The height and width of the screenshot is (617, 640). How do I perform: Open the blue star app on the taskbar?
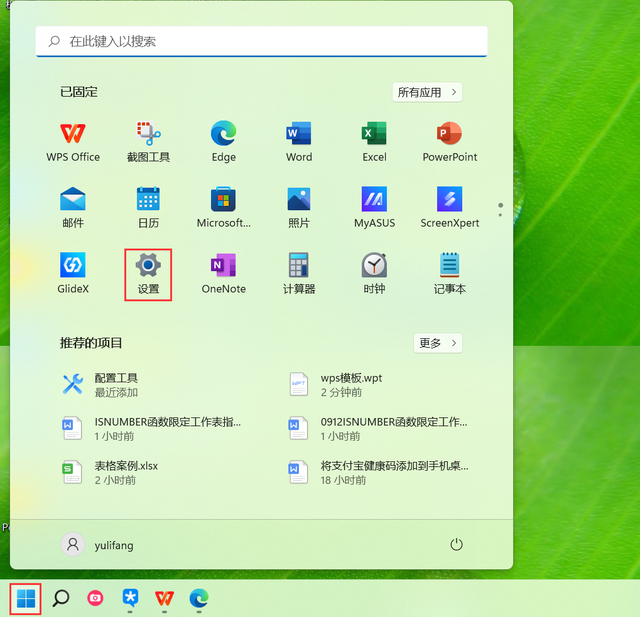[130, 598]
